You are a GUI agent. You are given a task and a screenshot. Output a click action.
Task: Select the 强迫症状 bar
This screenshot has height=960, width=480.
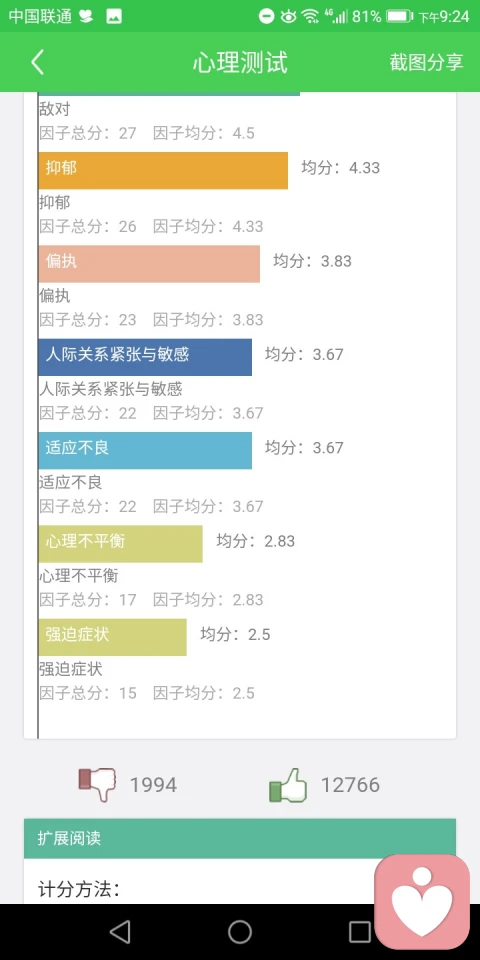coord(112,637)
